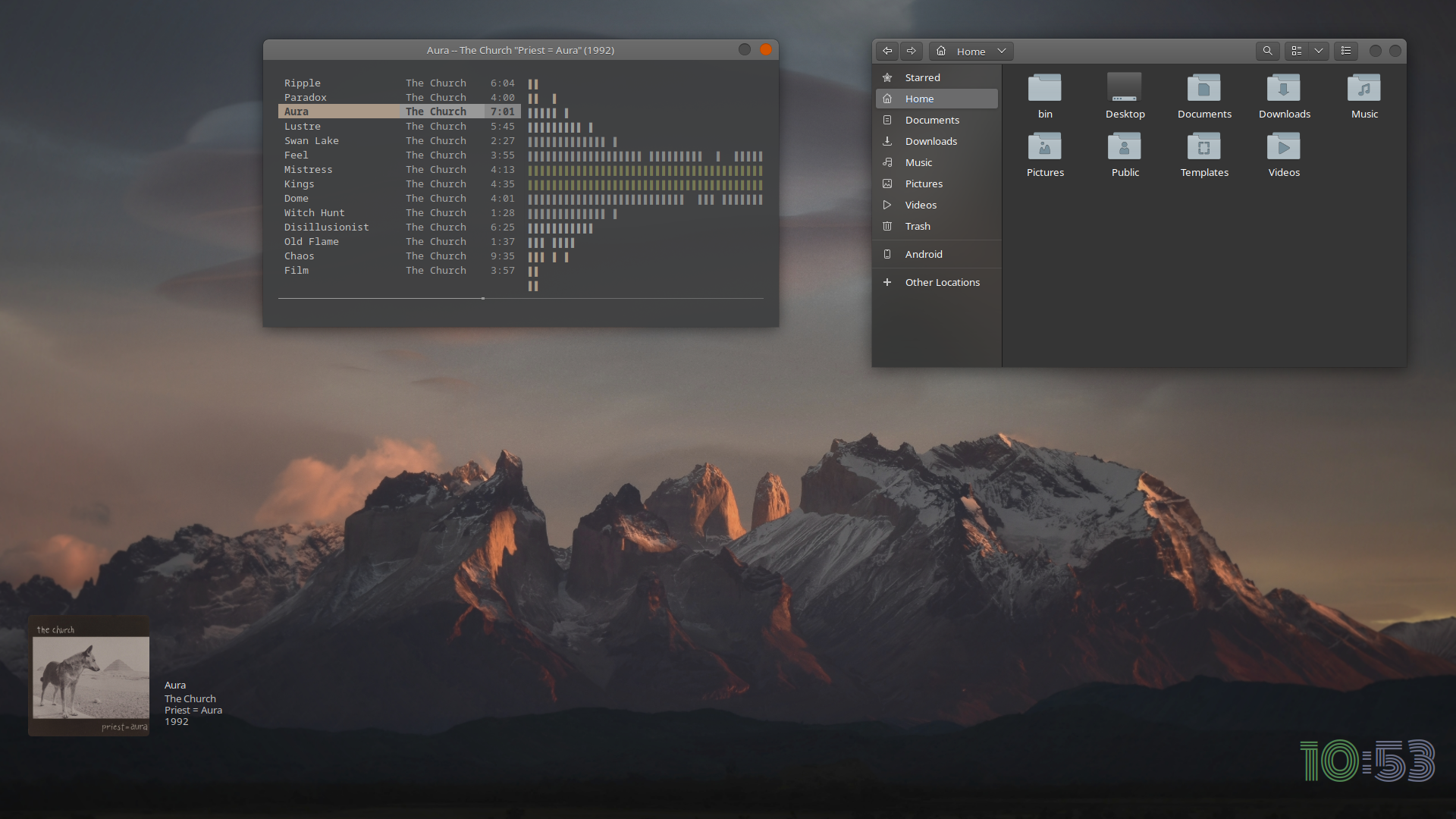Open Trash from the sidebar
The height and width of the screenshot is (819, 1456).
tap(918, 226)
